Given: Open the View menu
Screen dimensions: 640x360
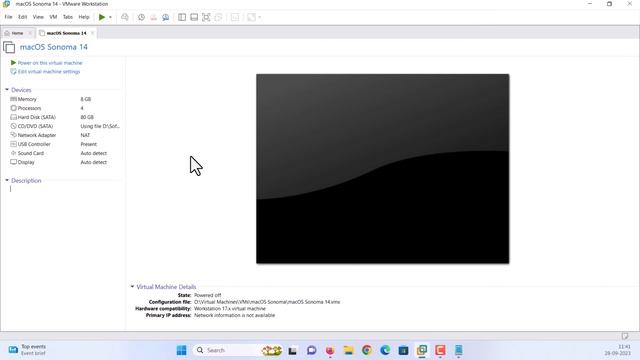Looking at the screenshot, I should [38, 17].
